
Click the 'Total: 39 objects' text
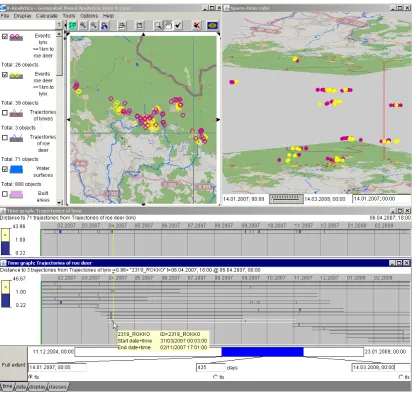[20, 103]
